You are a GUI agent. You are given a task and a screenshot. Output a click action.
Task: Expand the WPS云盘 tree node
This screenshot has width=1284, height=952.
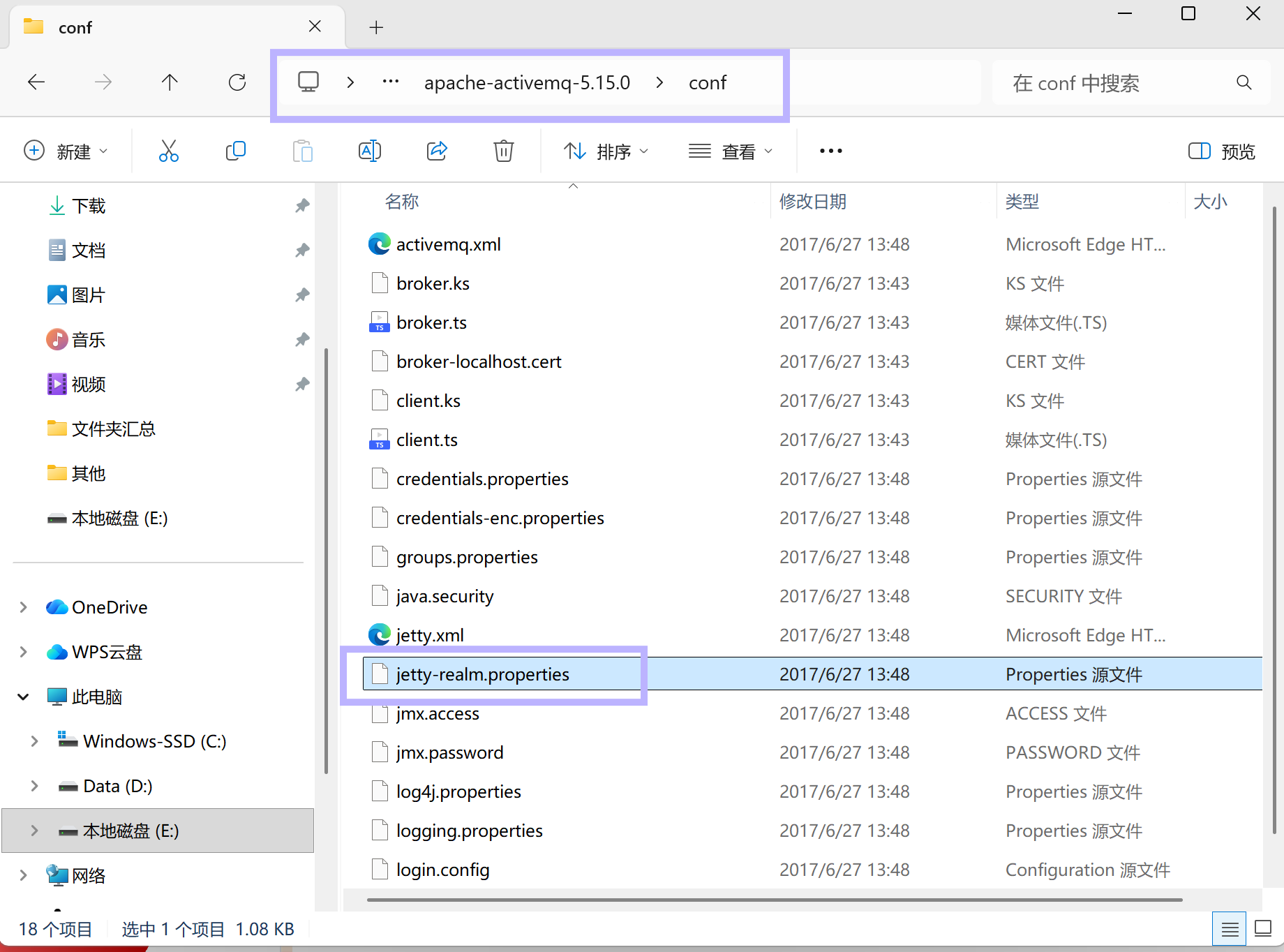click(24, 652)
